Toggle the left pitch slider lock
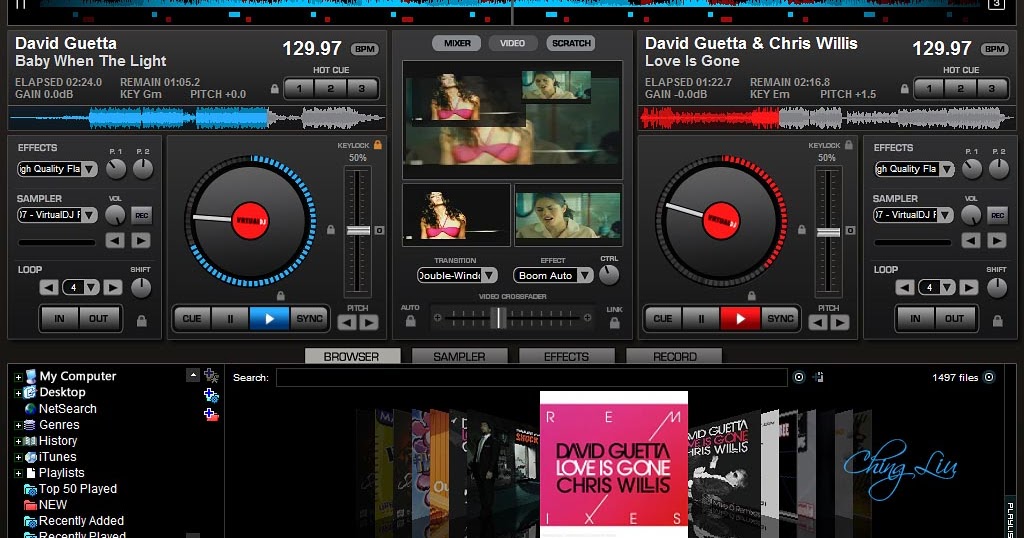The height and width of the screenshot is (538, 1024). pos(330,230)
